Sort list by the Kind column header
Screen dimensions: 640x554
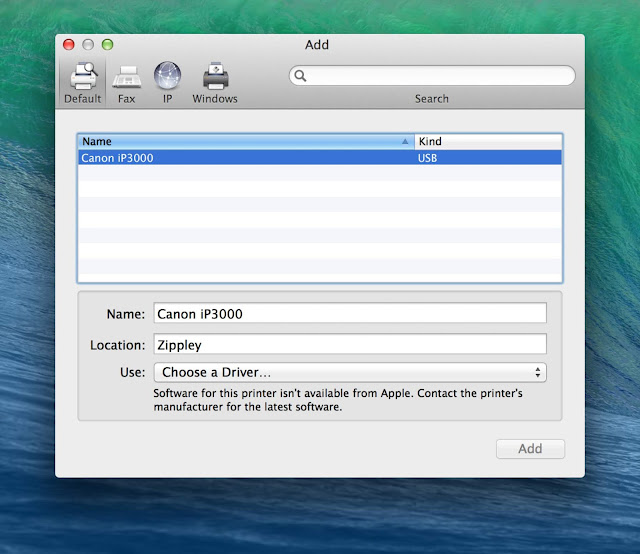488,141
